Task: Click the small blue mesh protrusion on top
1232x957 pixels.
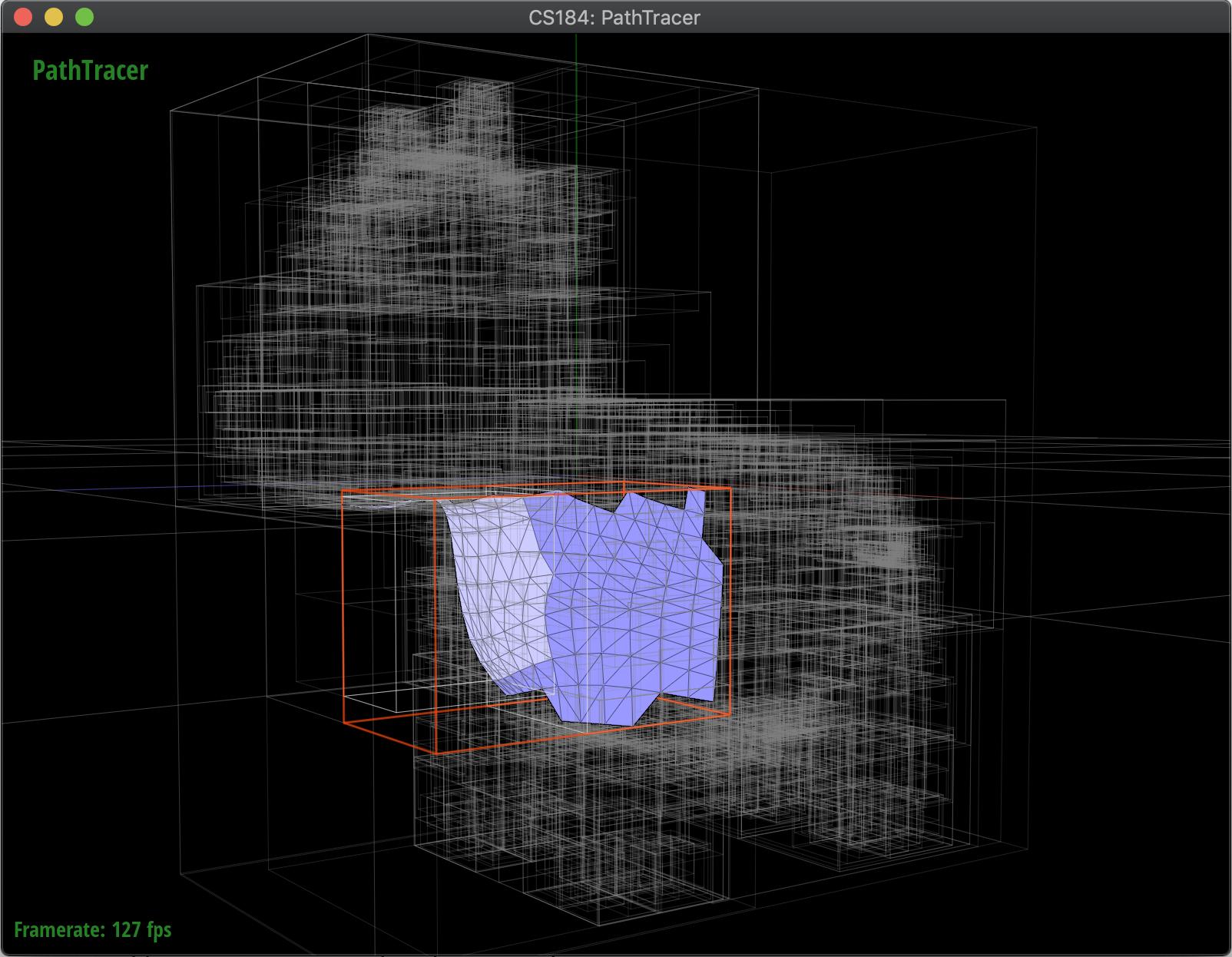Action: click(695, 503)
